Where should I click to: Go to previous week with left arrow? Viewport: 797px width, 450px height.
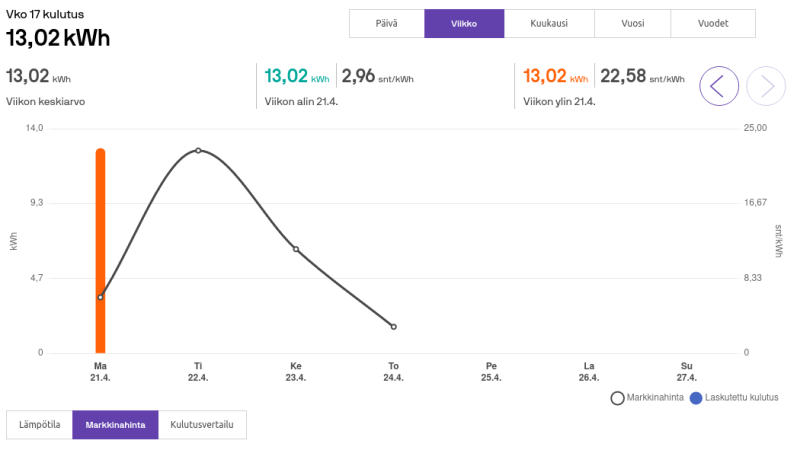pyautogui.click(x=719, y=86)
